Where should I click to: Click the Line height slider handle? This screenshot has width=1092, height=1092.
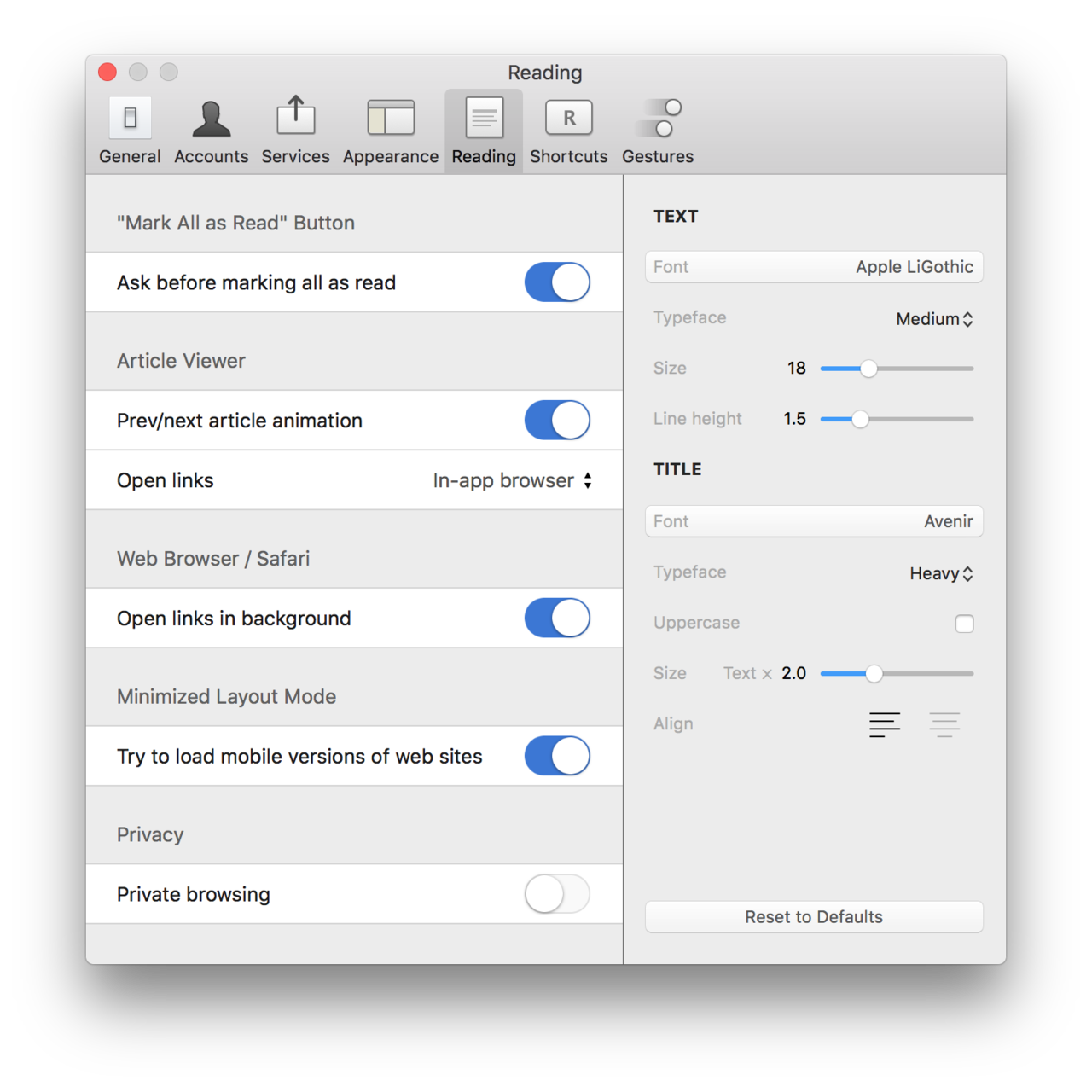tap(860, 419)
